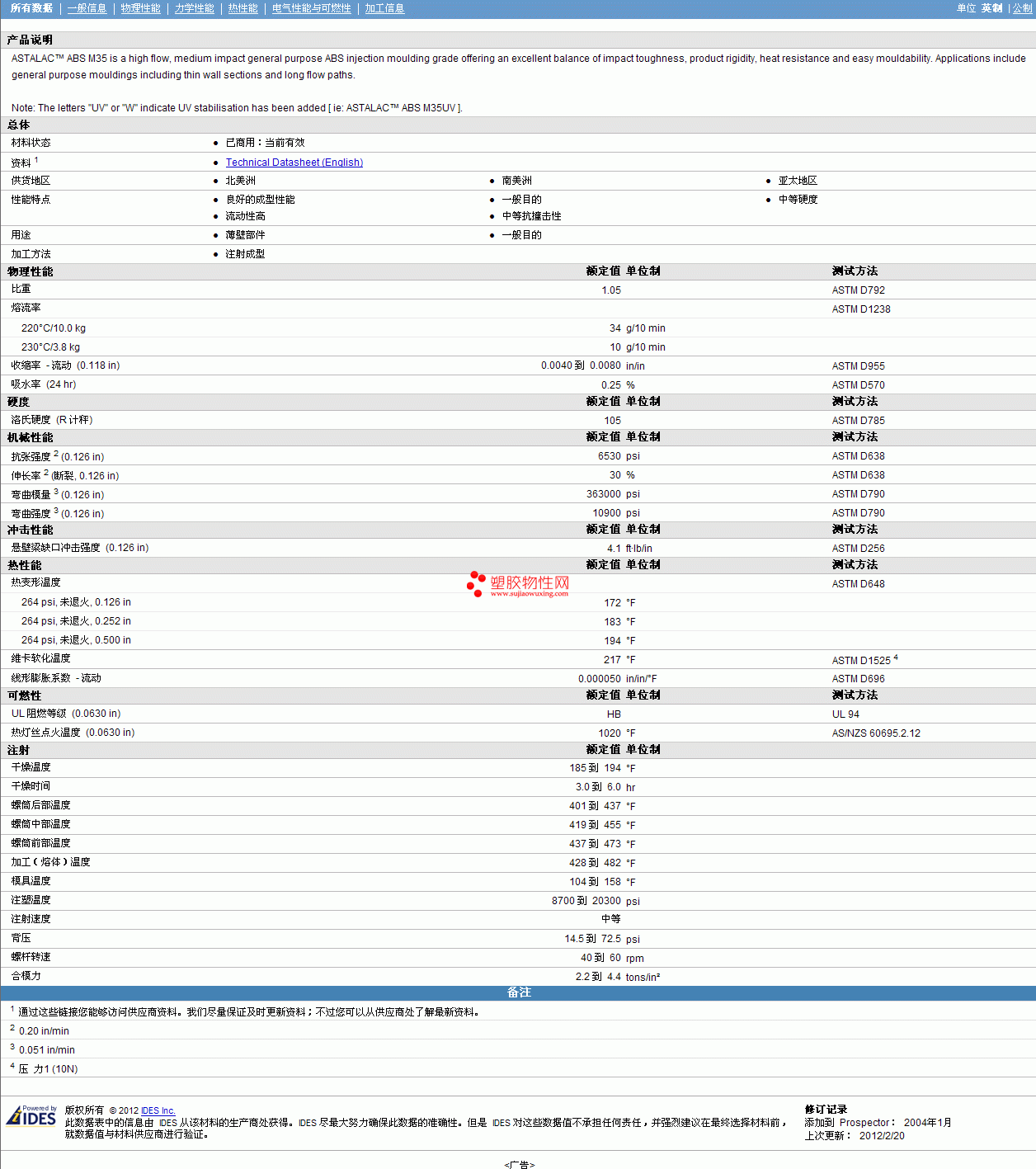Open the 所有数据 tab
1036x1169 pixels.
(31, 8)
